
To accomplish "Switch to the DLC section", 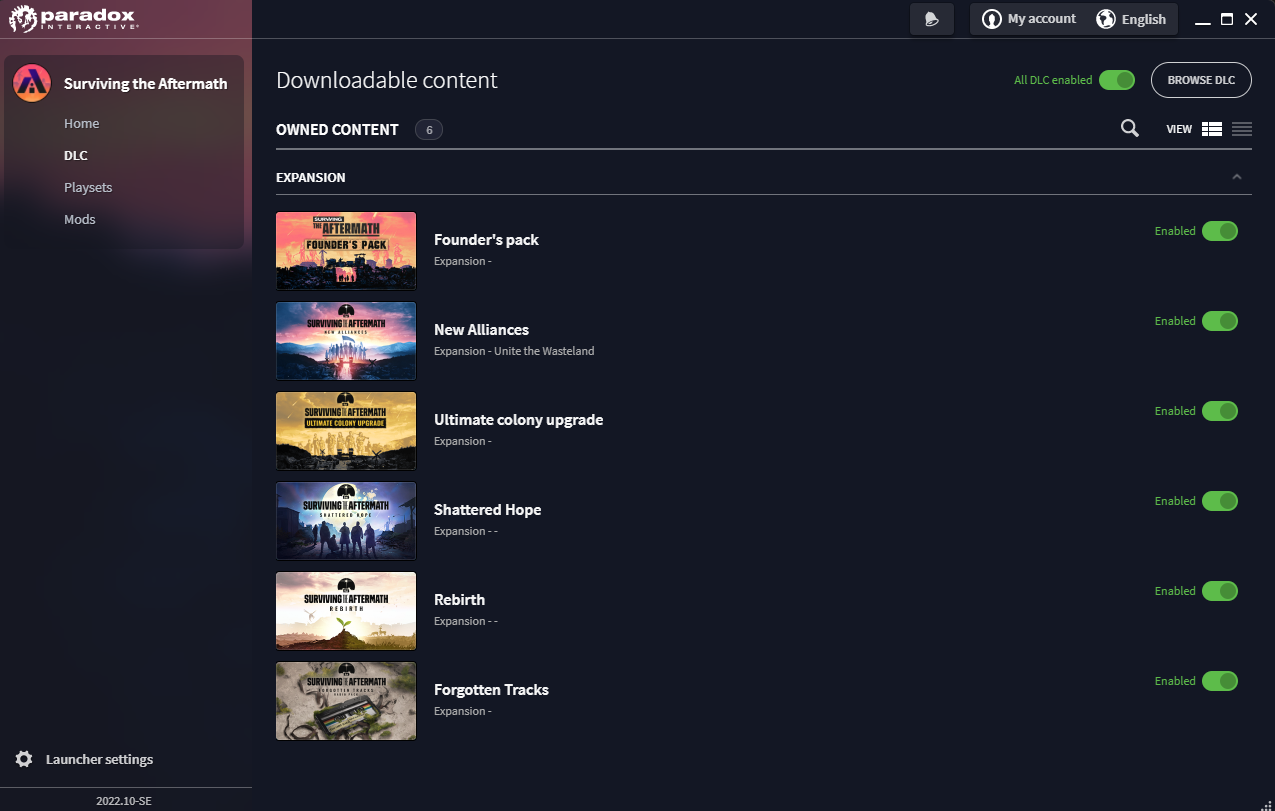I will [76, 155].
